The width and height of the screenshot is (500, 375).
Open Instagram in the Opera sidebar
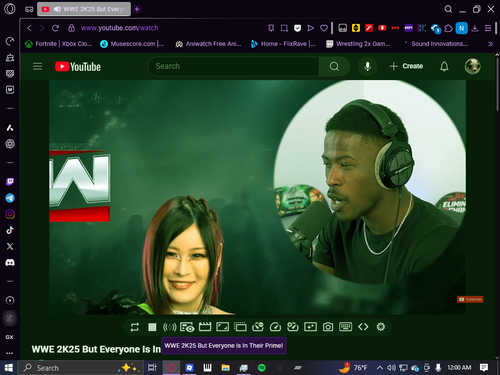[10, 214]
